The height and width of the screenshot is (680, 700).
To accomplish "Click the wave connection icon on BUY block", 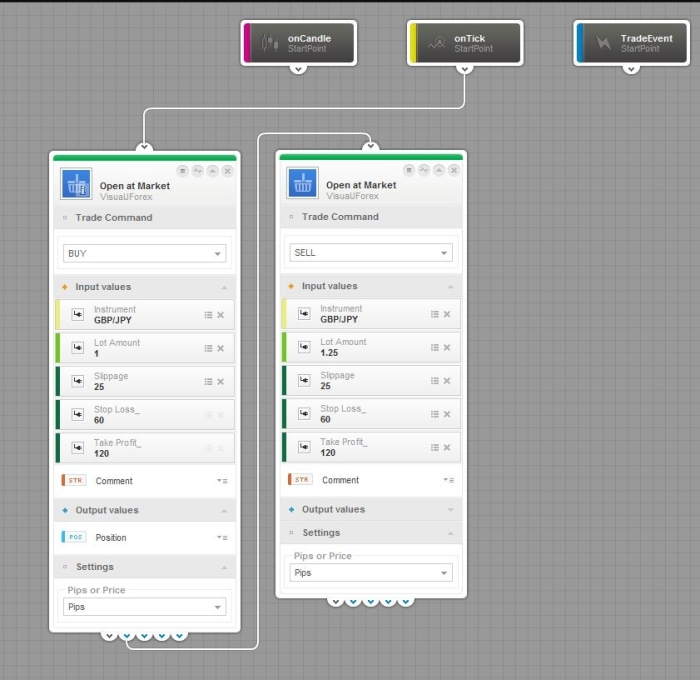I will (198, 171).
